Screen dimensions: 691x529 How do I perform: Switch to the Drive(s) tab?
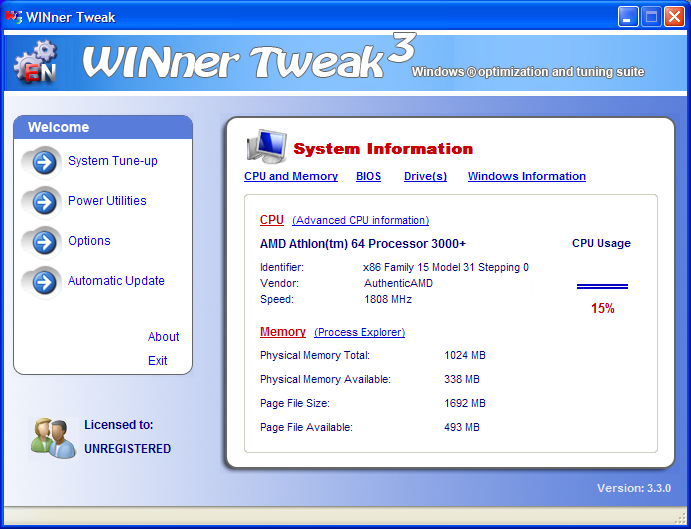tap(425, 176)
